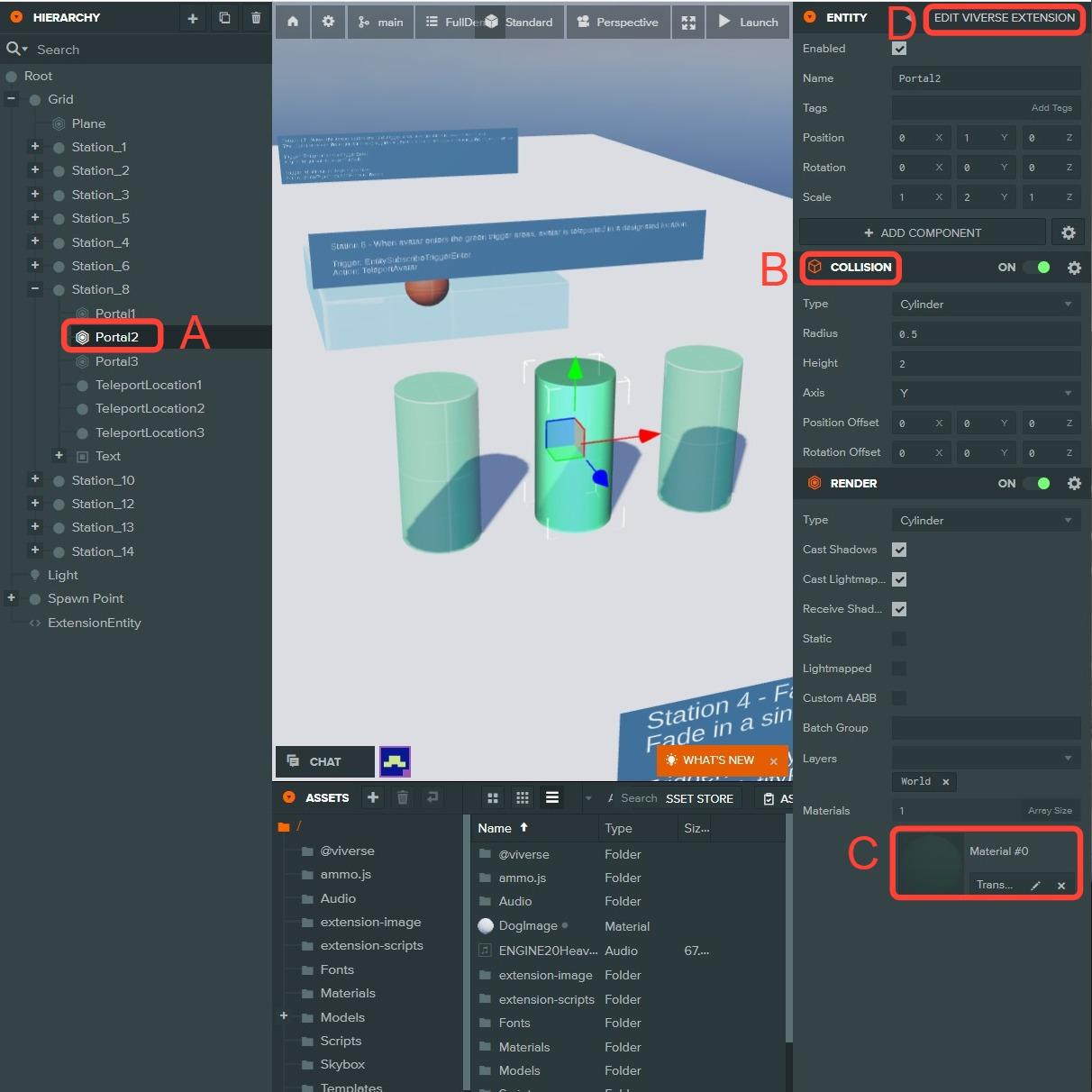Toggle the Collision component ON switch
Viewport: 1092px width, 1092px height.
coord(1036,268)
